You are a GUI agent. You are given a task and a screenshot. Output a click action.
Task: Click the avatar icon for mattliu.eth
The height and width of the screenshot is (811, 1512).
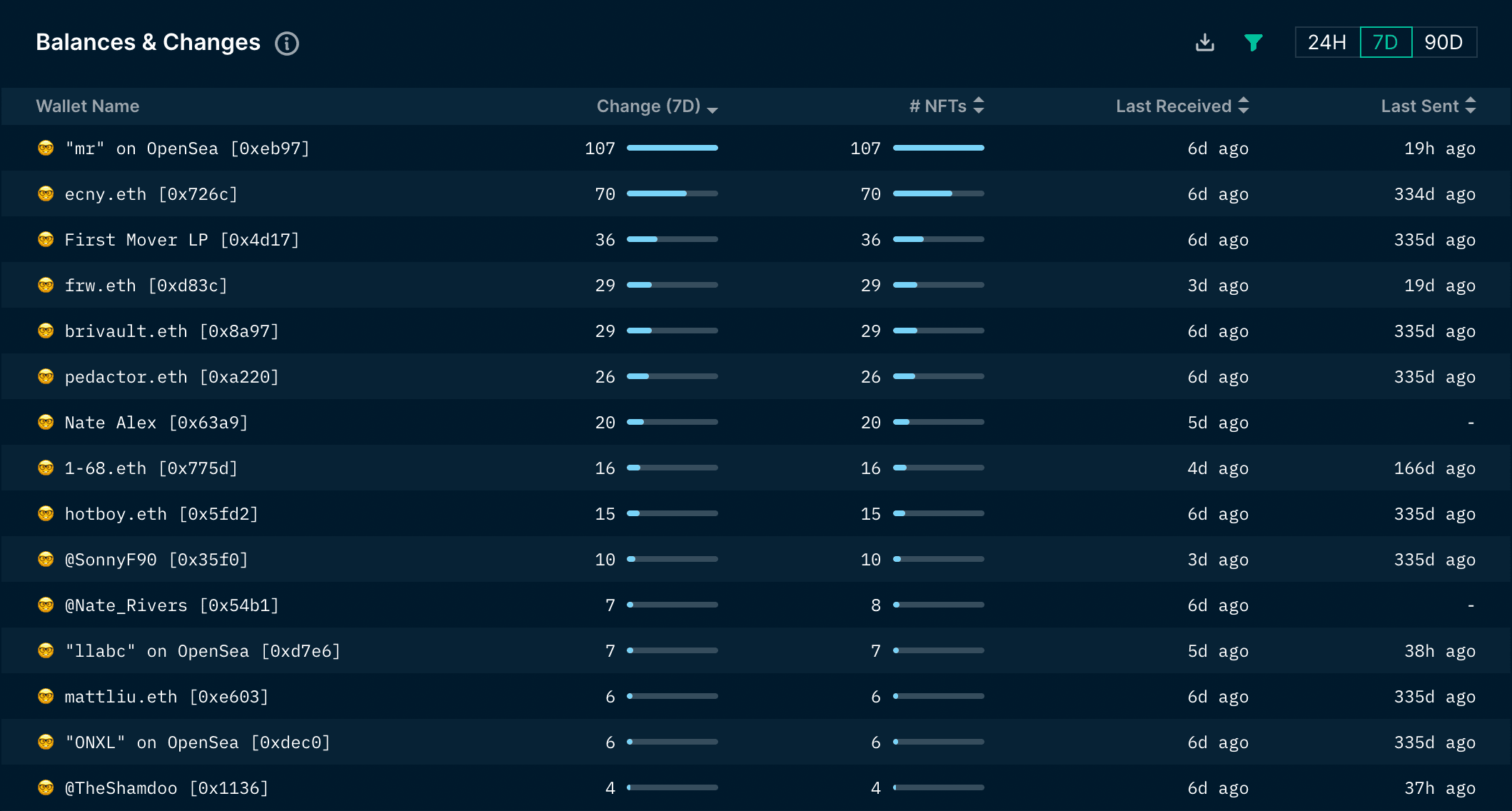coord(46,696)
